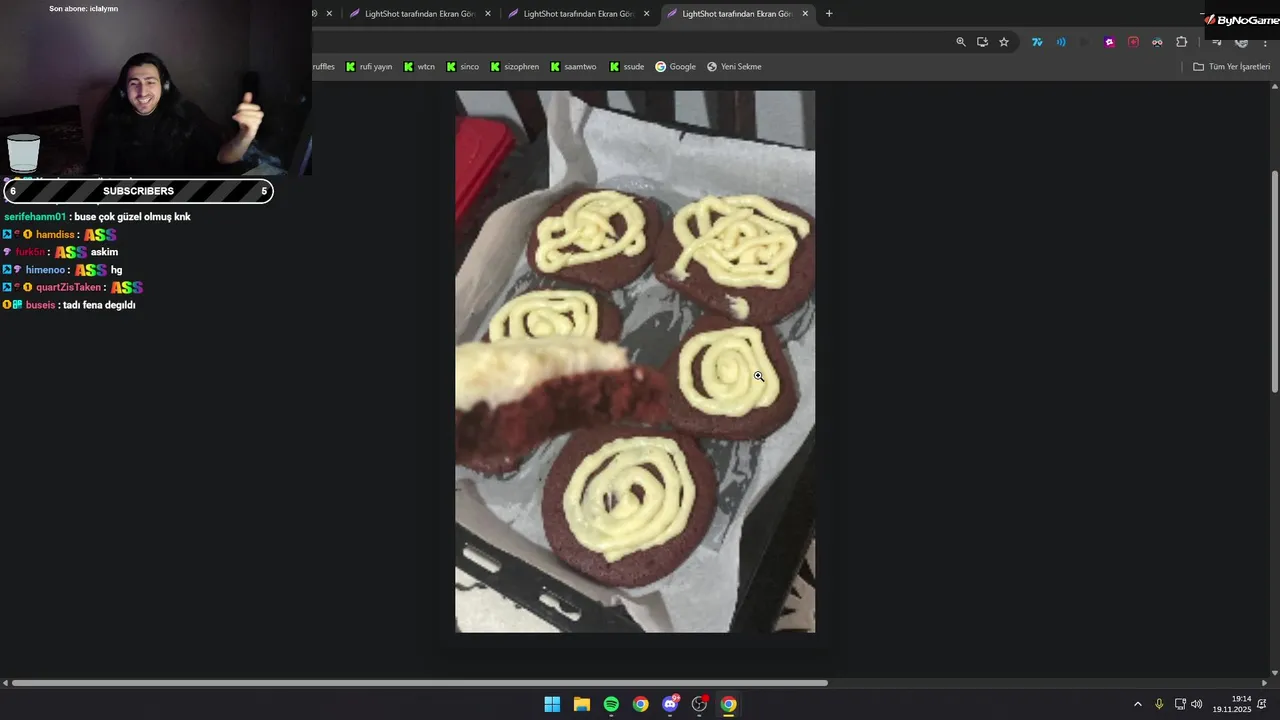
Task: Click the volume speaker tray icon
Action: [x=1197, y=704]
